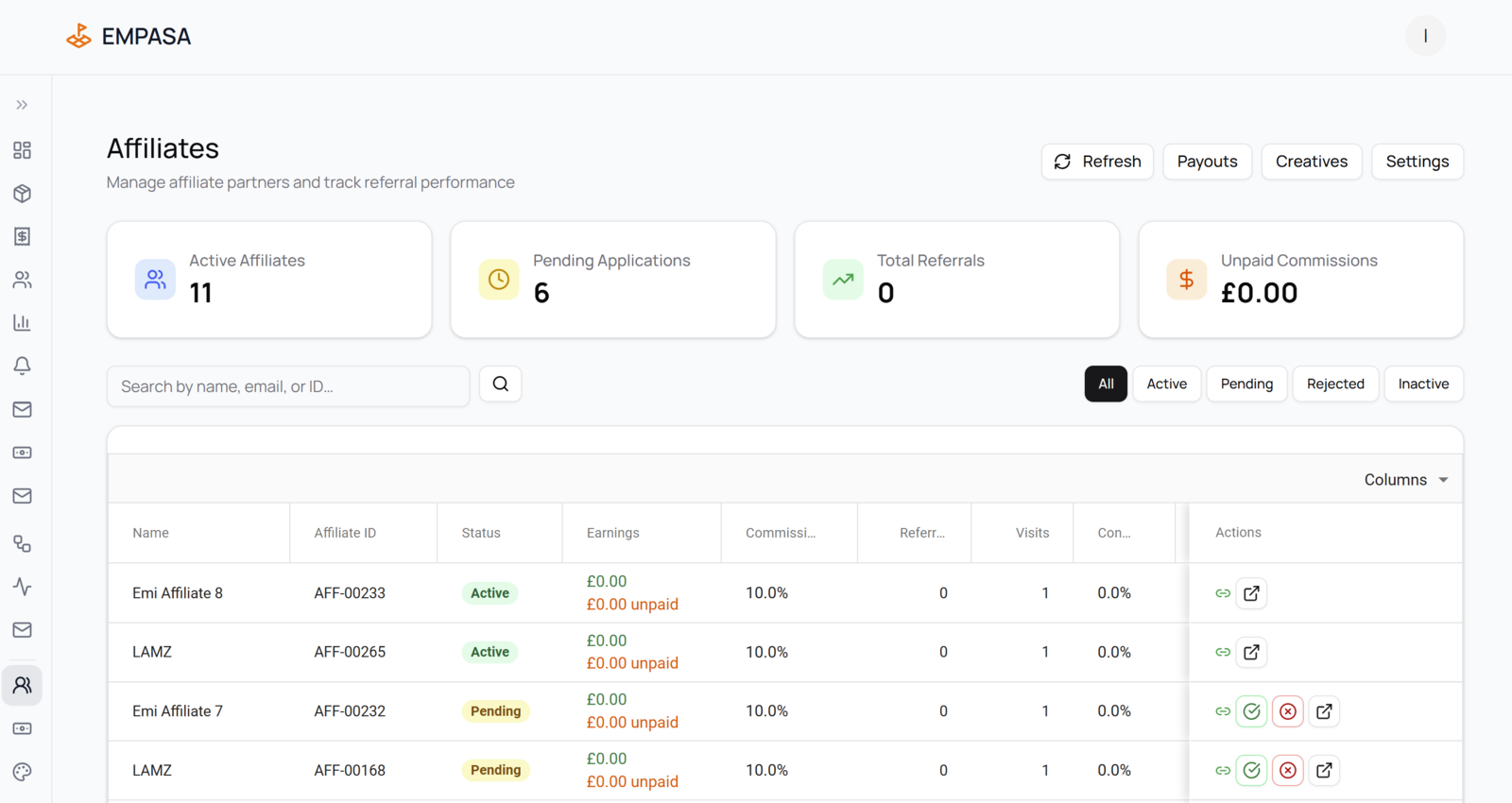Filter by Active affiliates
The image size is (1512, 803).
(1166, 384)
